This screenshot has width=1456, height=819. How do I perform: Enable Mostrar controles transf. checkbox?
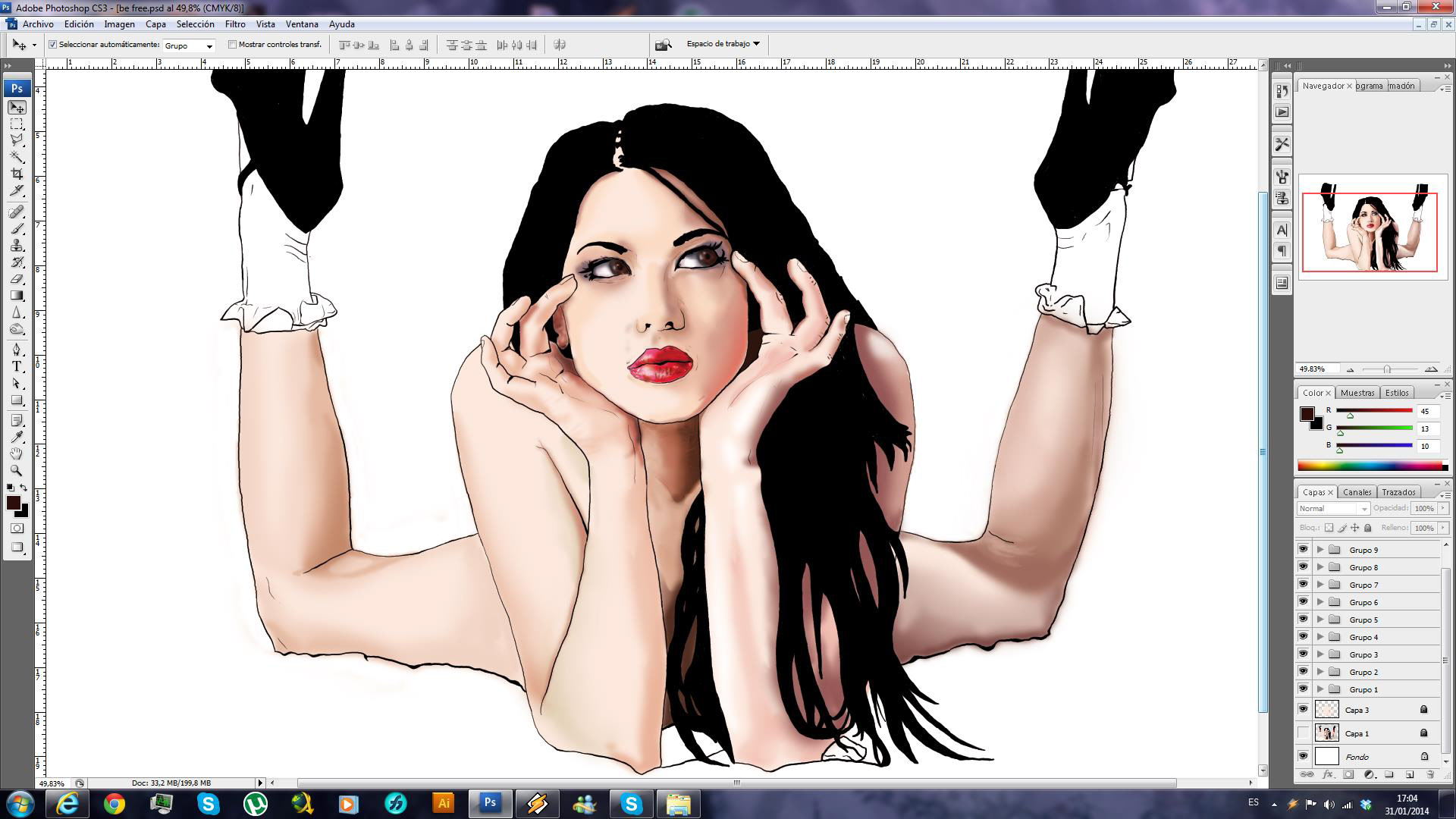click(x=233, y=45)
